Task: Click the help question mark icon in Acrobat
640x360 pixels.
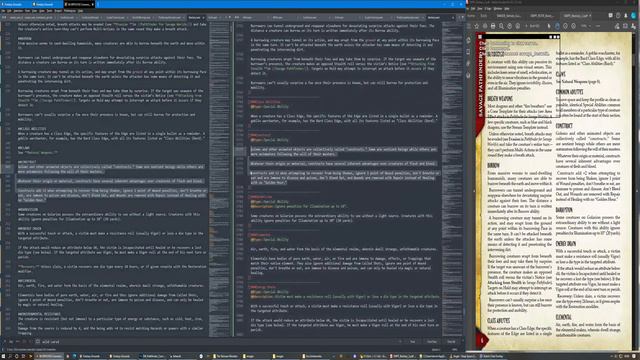Action: pyautogui.click(x=618, y=16)
